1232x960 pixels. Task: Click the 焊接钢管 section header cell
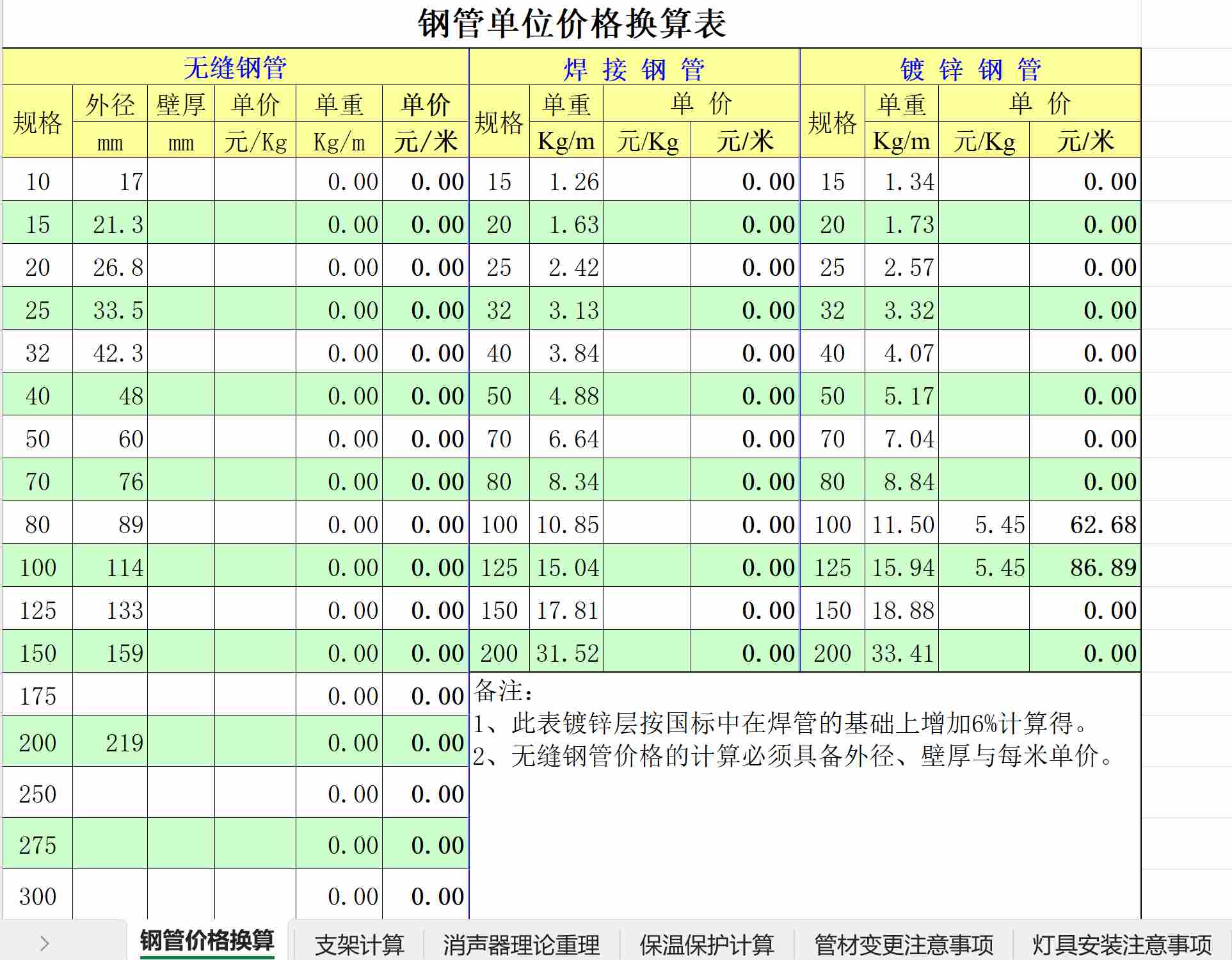634,68
